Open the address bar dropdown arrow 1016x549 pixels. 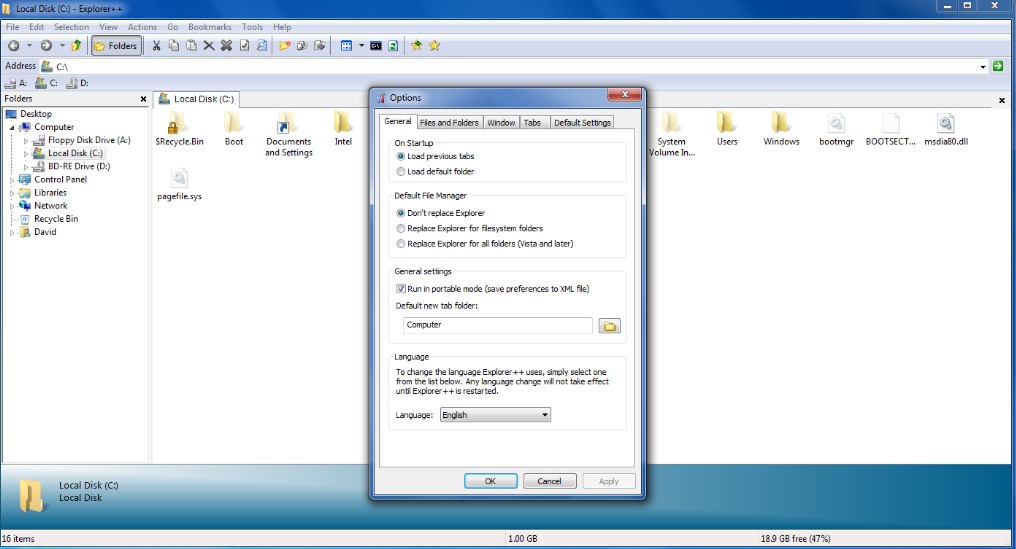982,66
